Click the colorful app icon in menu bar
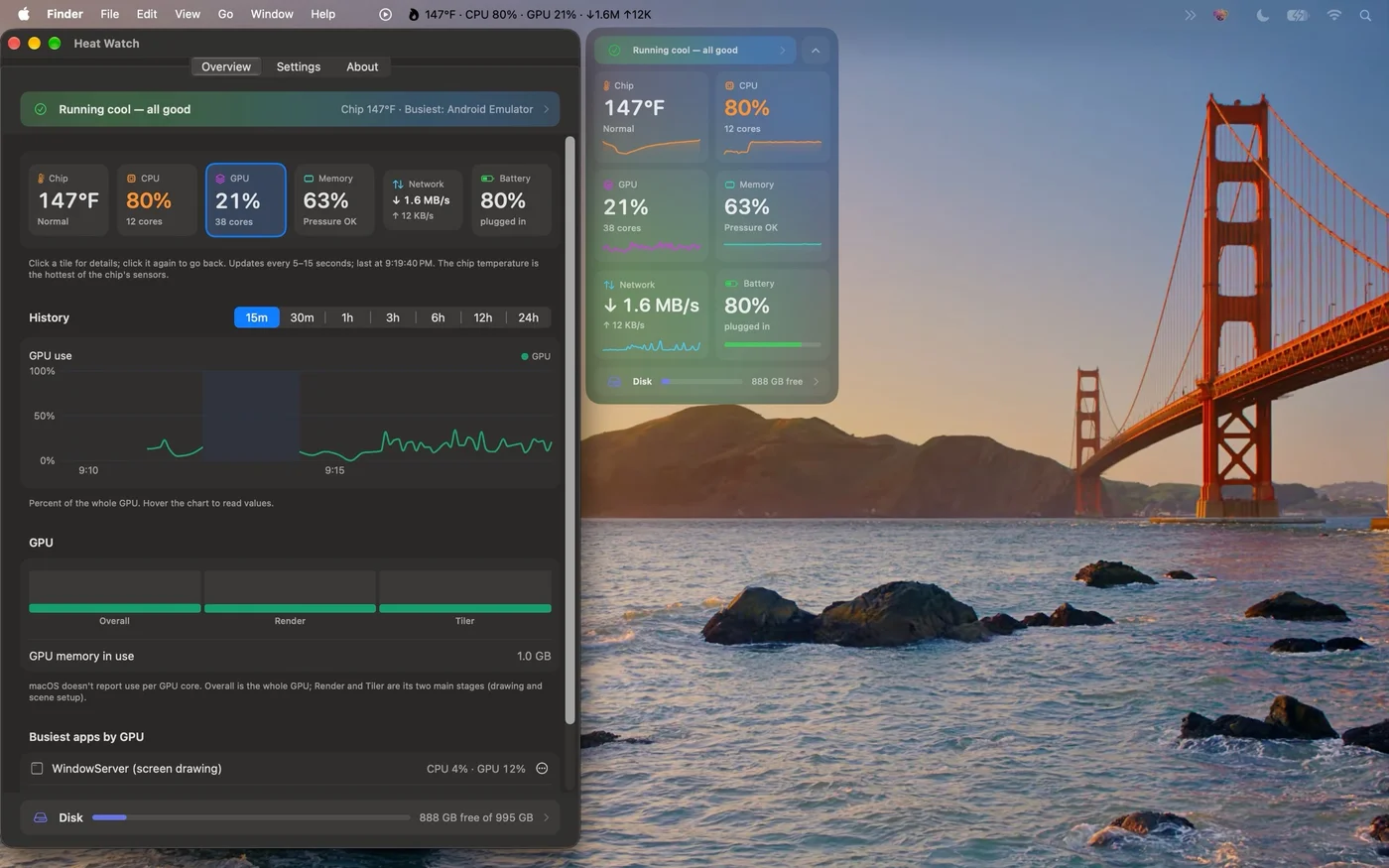This screenshot has height=868, width=1389. click(x=1222, y=15)
